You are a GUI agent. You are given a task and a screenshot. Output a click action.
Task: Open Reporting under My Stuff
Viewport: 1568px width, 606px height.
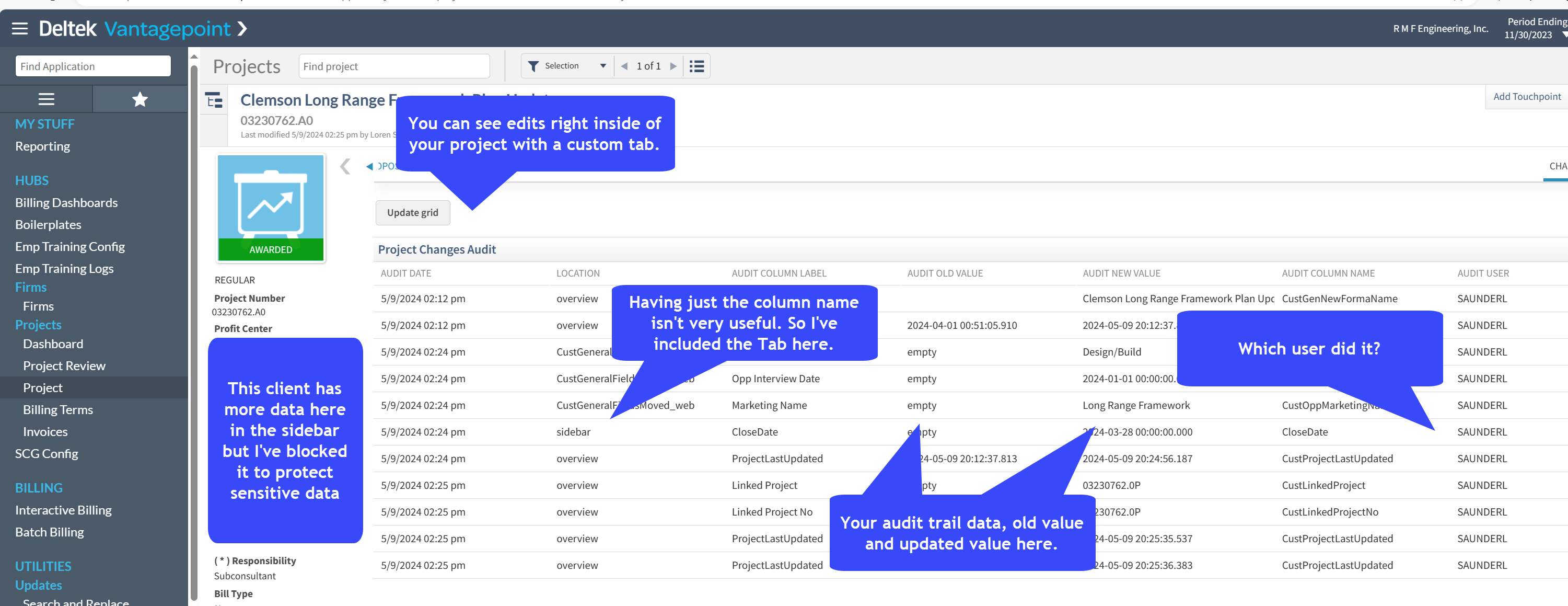[43, 146]
